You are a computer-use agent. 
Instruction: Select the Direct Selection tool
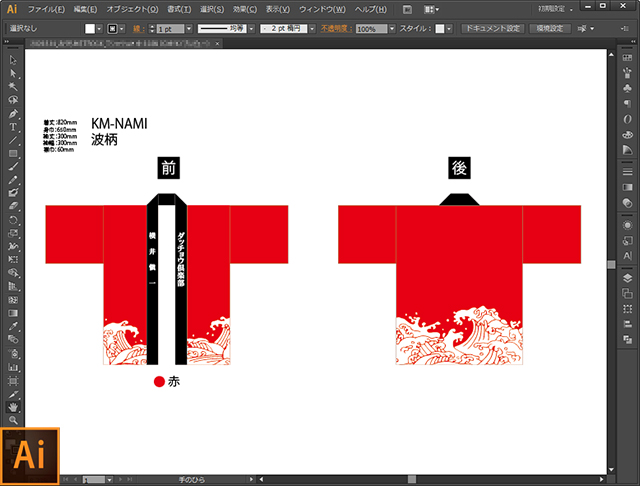pos(13,74)
